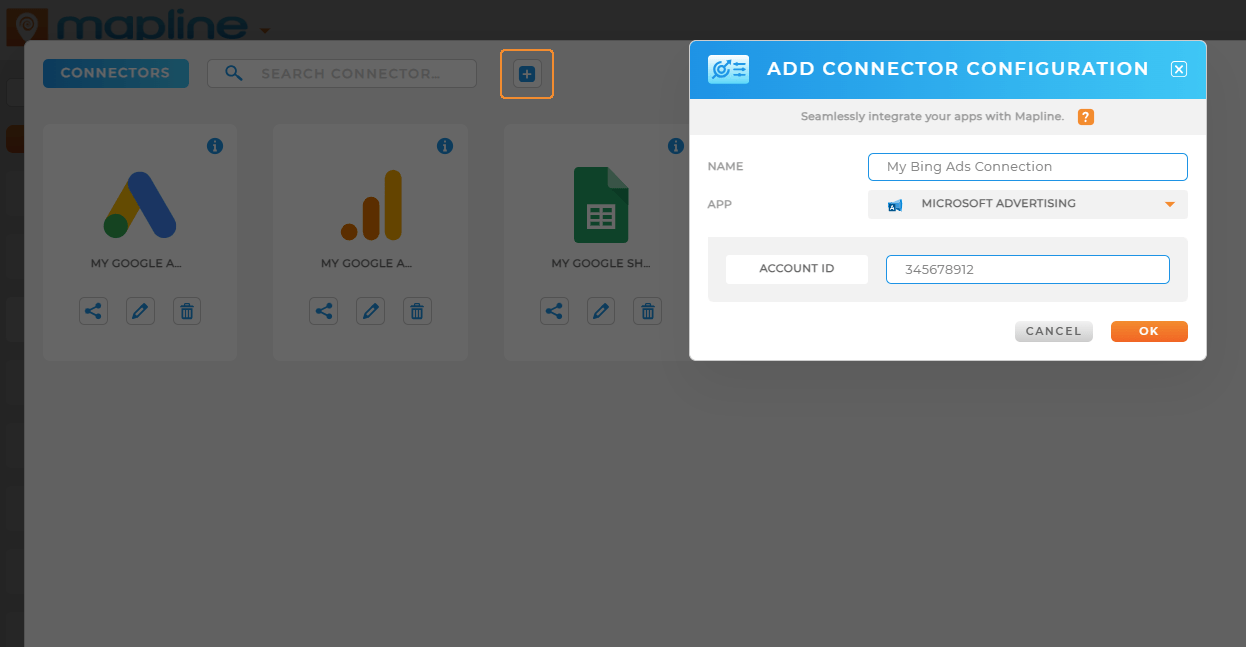Share the first Google Ads connector
The image size is (1246, 647).
tap(93, 311)
